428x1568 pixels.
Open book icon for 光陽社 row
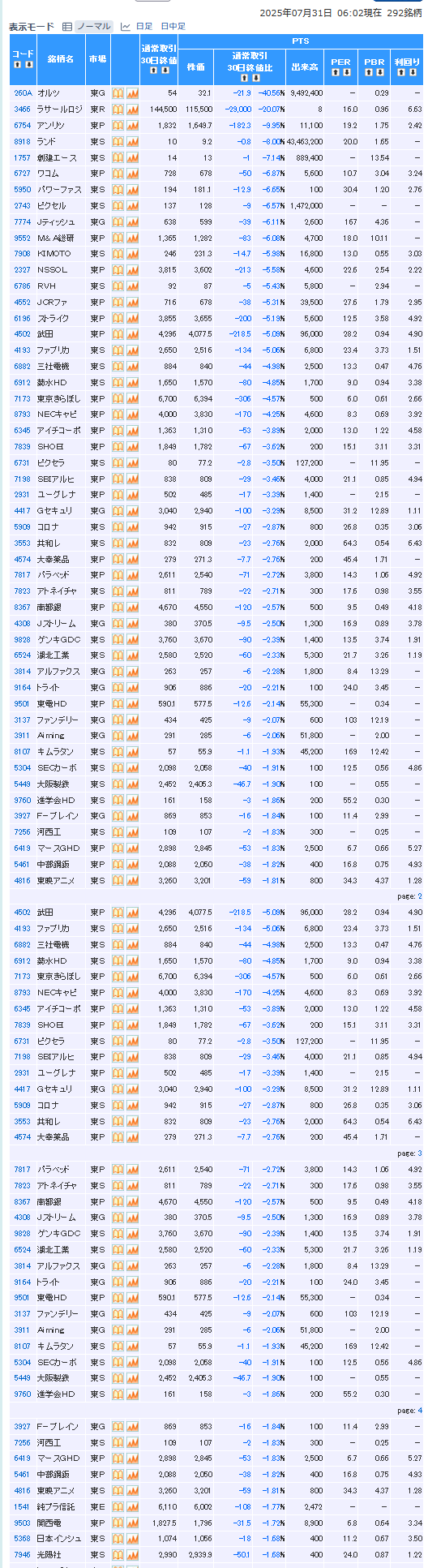click(118, 1555)
